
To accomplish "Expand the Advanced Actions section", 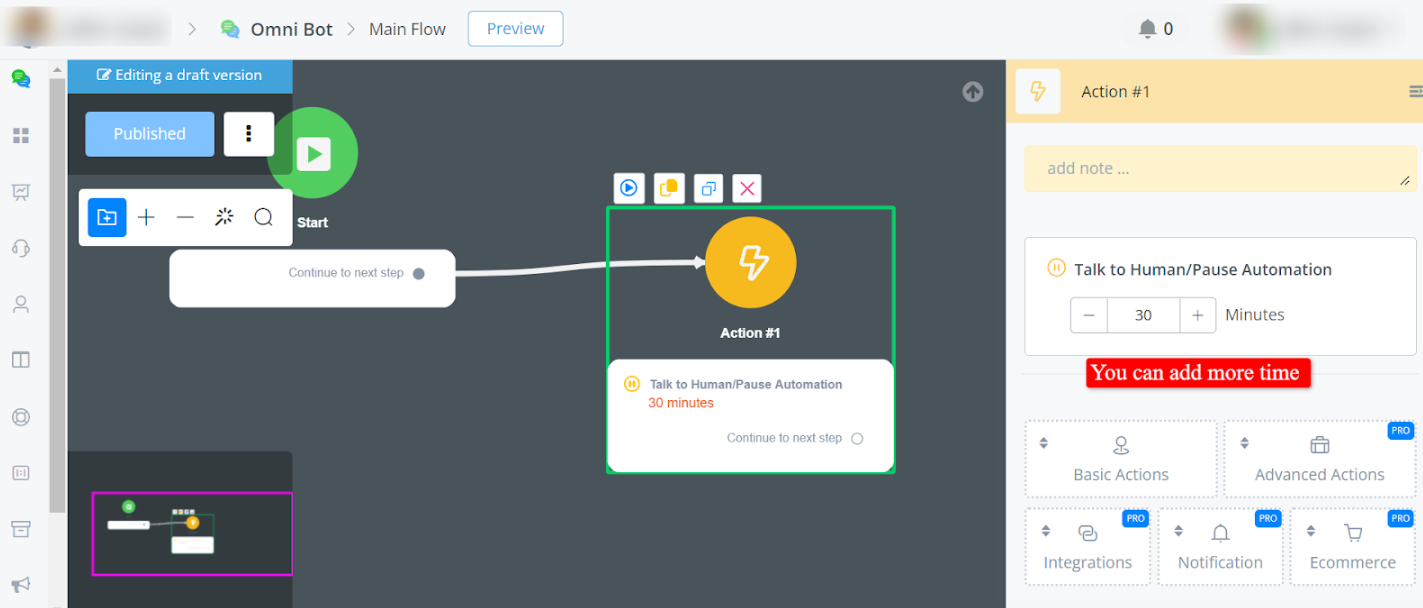I will (x=1319, y=459).
